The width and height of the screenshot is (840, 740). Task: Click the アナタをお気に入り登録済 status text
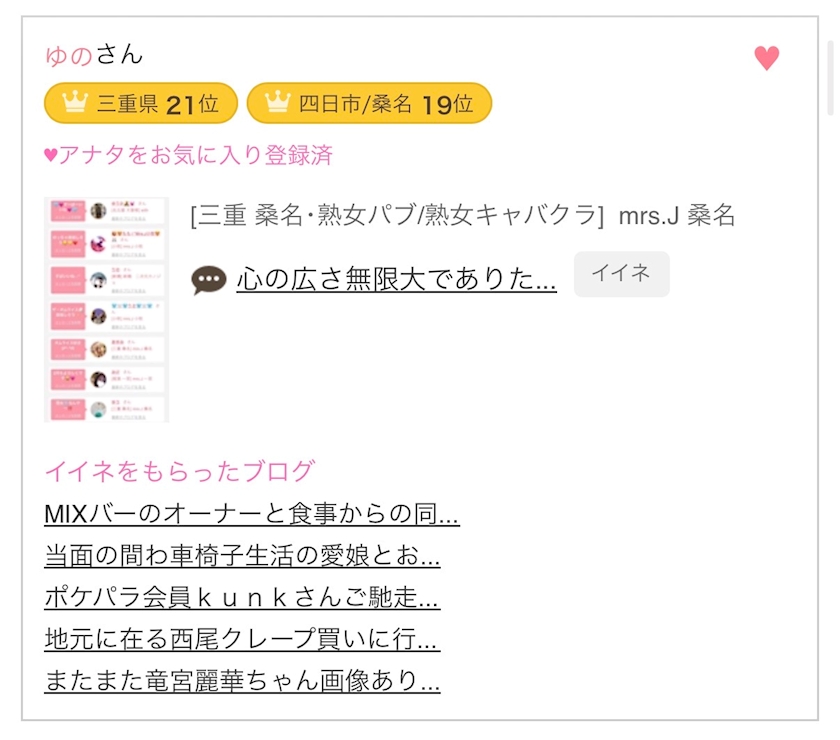coord(195,155)
